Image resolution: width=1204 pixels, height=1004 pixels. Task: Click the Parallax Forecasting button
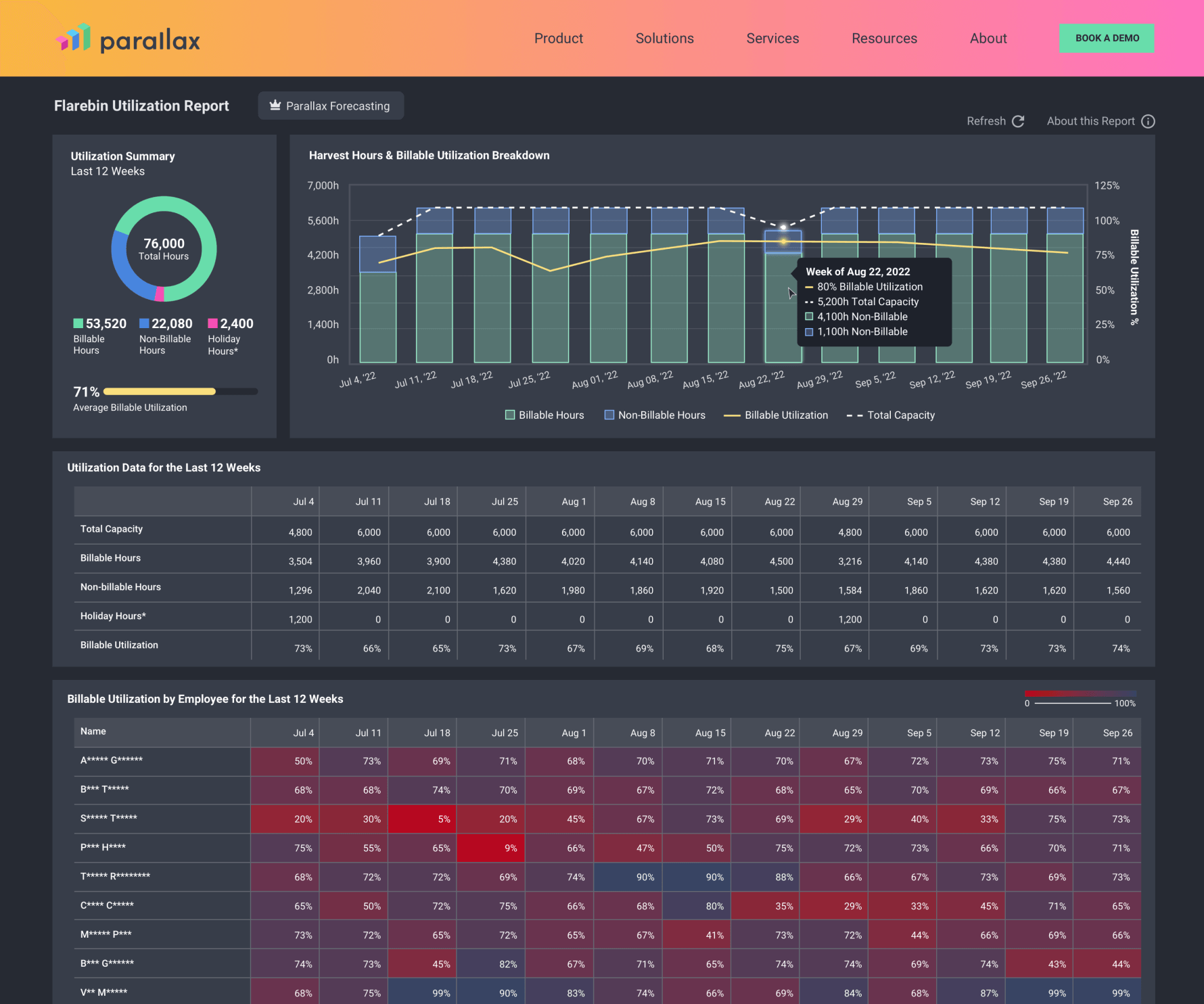coord(330,106)
